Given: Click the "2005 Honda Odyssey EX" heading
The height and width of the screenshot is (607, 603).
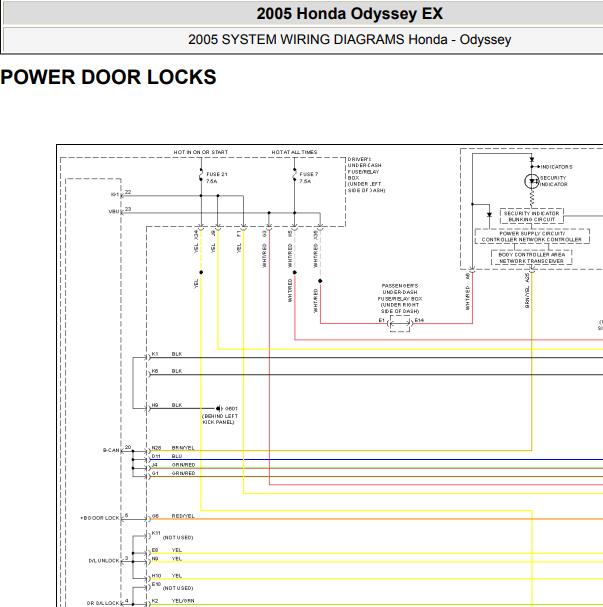Looking at the screenshot, I should point(349,14).
